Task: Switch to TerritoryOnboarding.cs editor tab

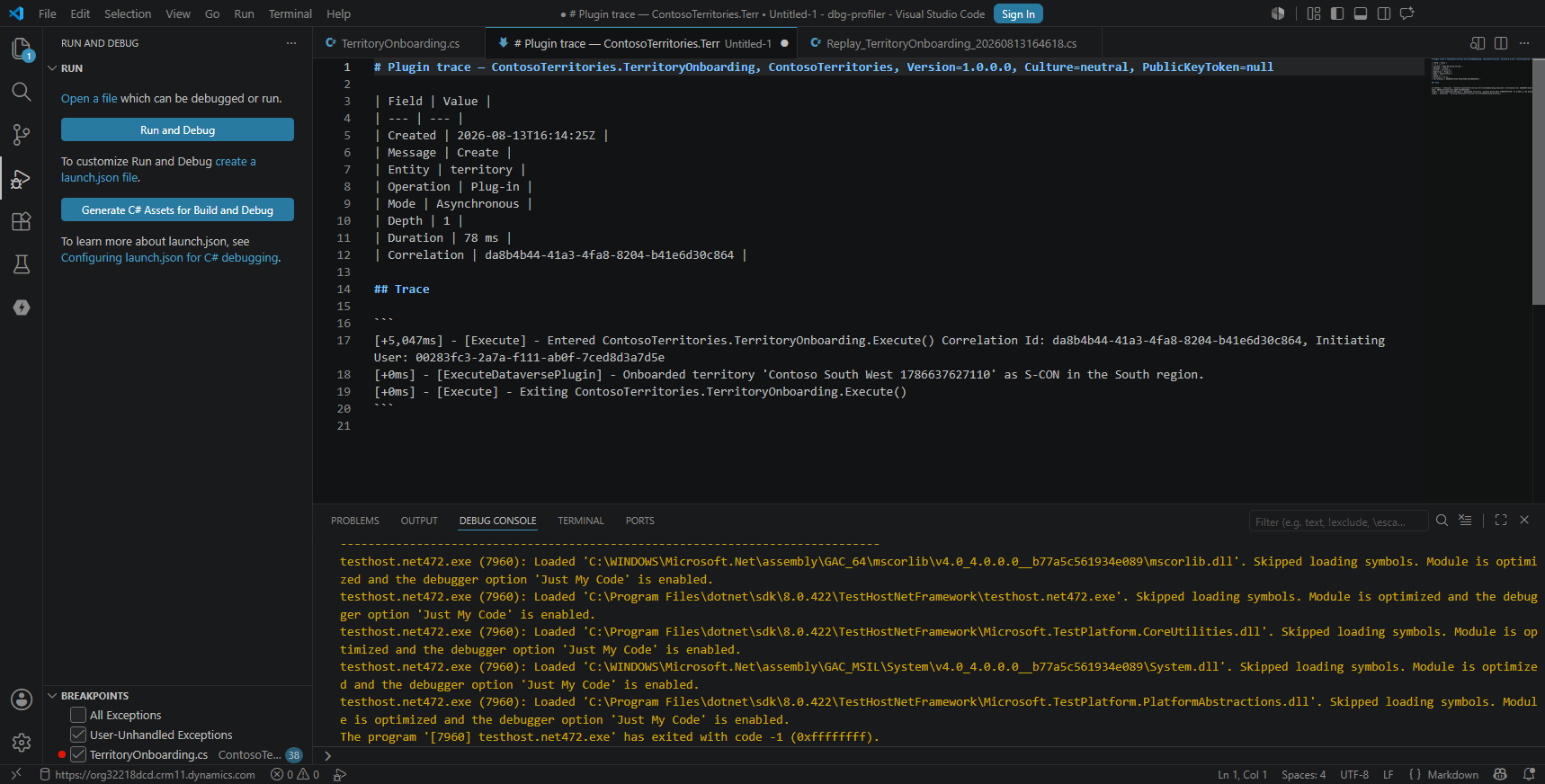Action: point(399,43)
